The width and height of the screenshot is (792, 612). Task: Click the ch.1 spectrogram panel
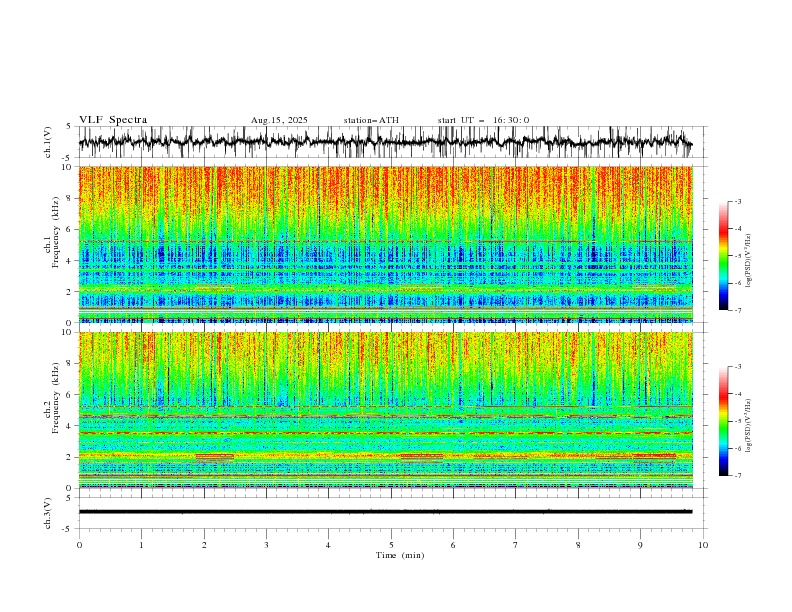(385, 244)
